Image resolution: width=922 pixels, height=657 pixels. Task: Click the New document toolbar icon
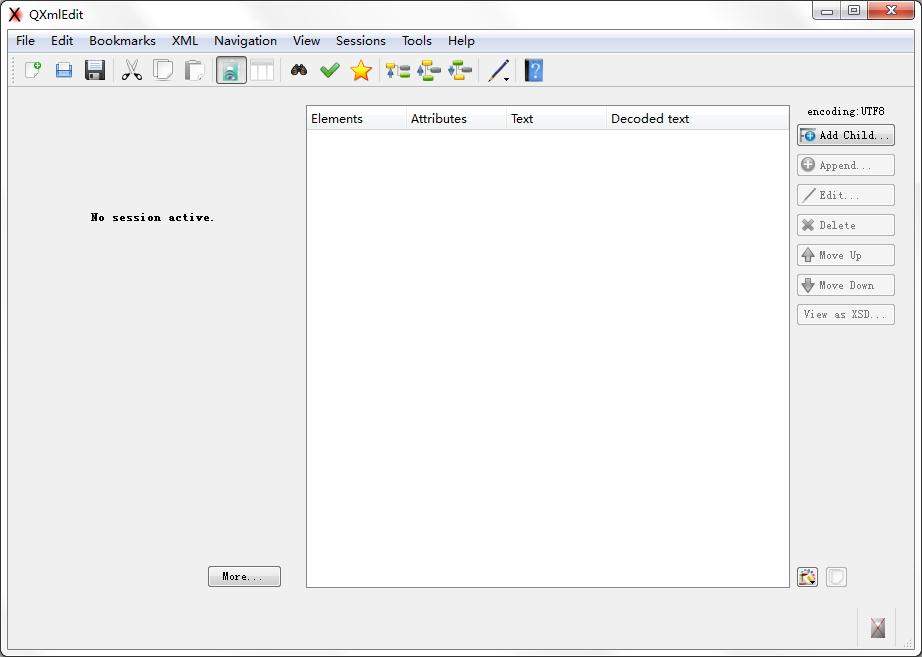coord(33,71)
